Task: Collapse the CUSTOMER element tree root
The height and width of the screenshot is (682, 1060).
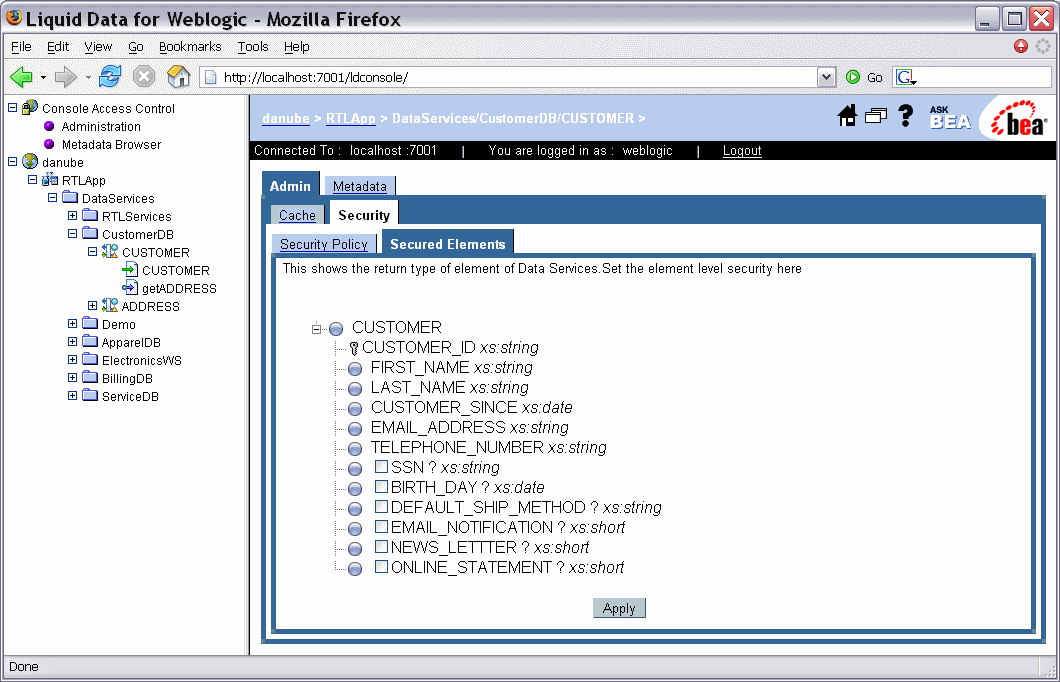Action: 316,329
